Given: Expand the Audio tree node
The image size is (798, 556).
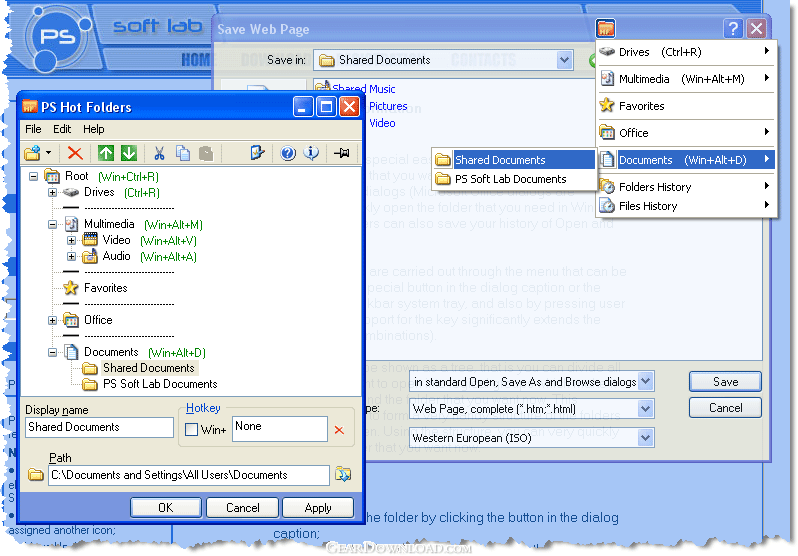Looking at the screenshot, I should pyautogui.click(x=71, y=257).
